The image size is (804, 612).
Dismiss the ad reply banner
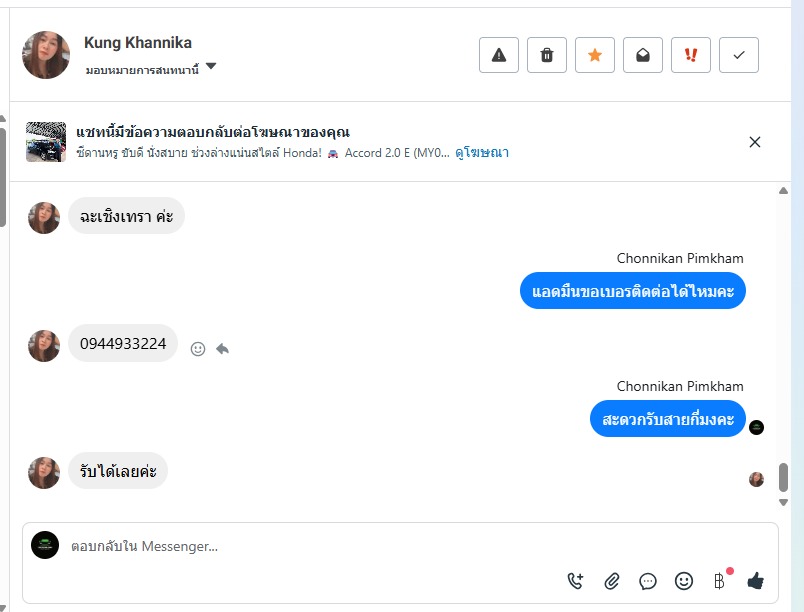pos(755,142)
